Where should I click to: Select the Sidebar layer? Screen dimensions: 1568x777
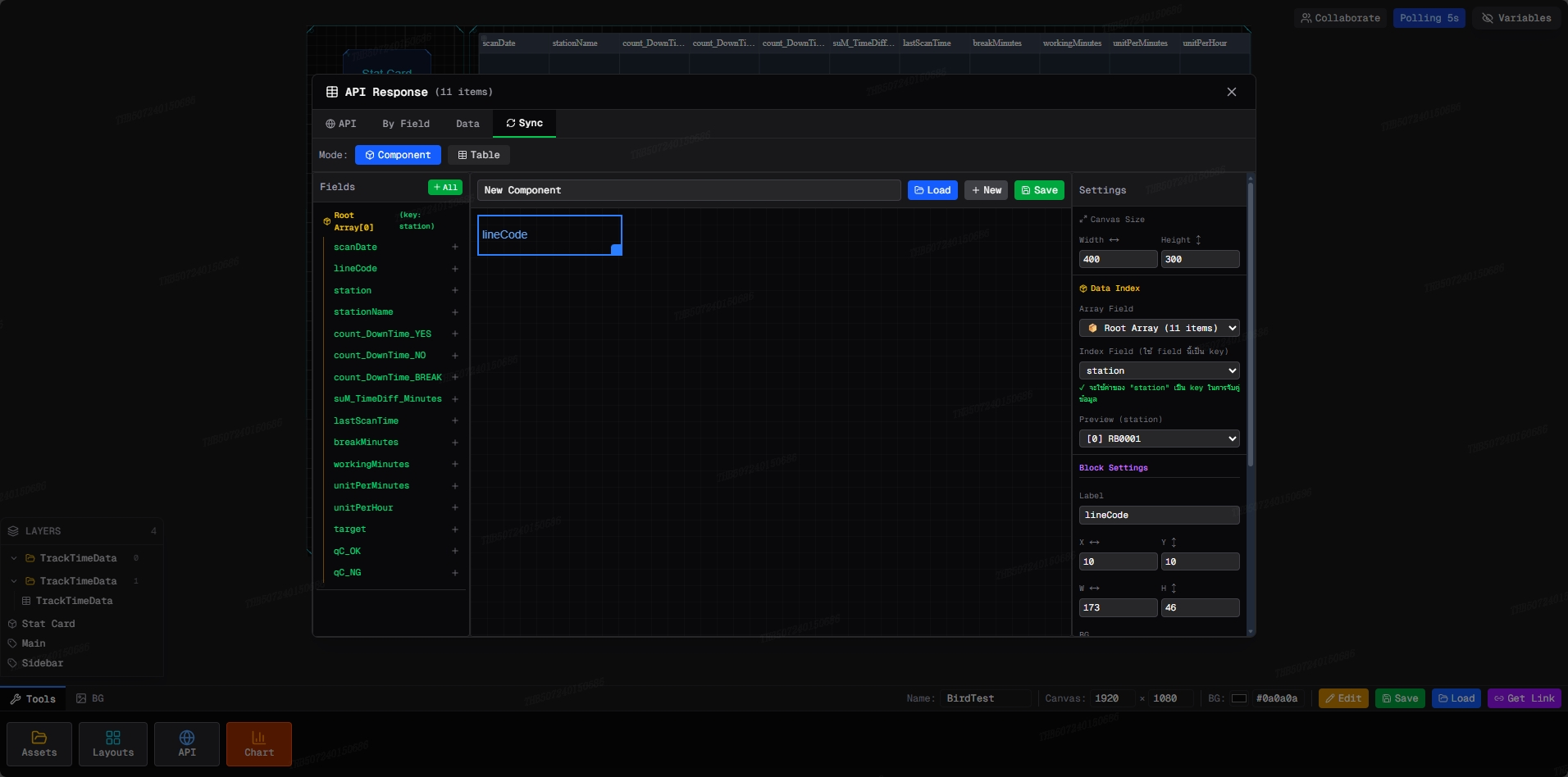pyautogui.click(x=43, y=663)
